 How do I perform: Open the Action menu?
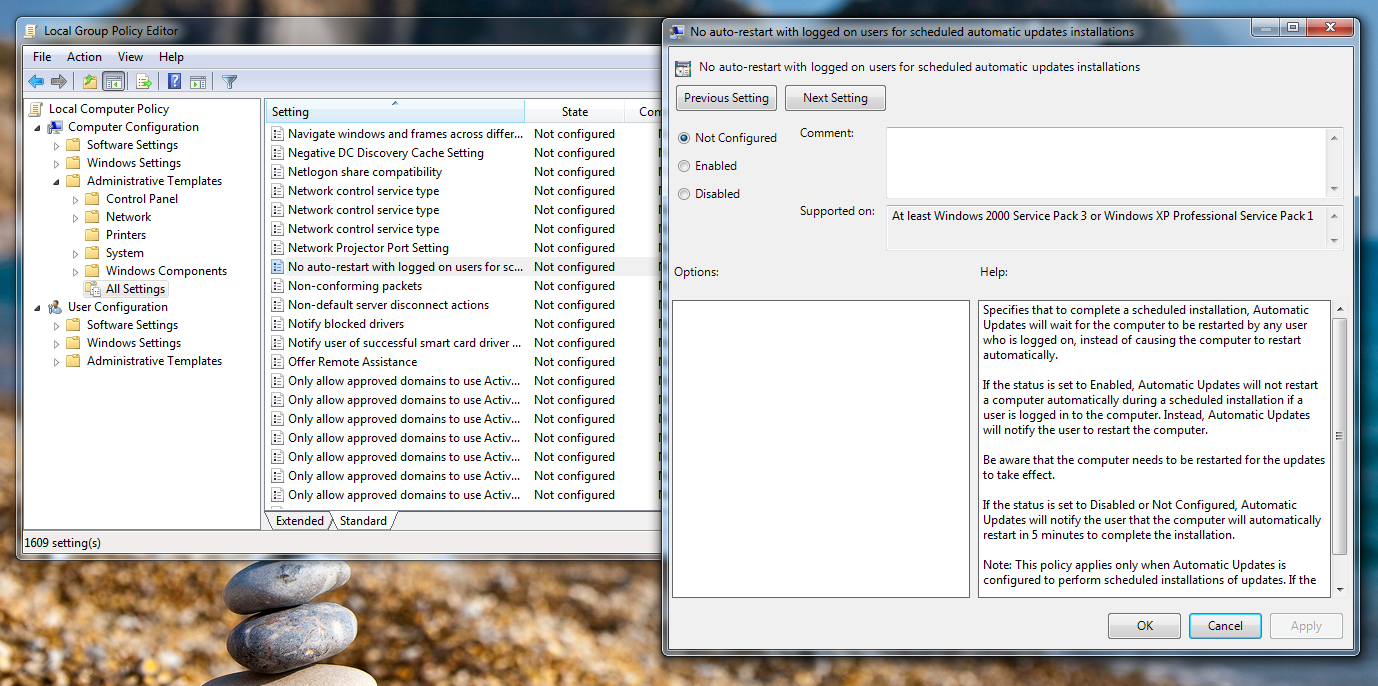tap(84, 57)
